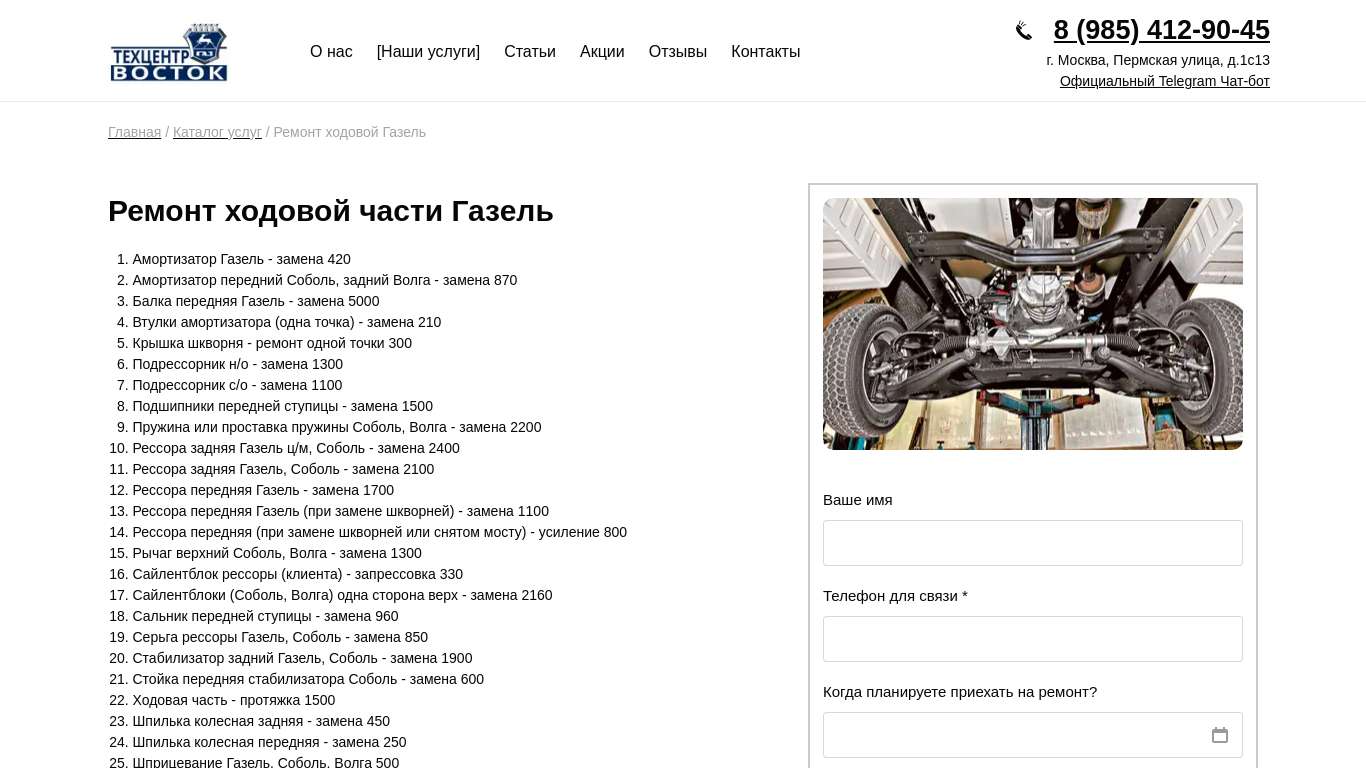Open the Акции section
Screen dimensions: 1366x768
click(602, 52)
